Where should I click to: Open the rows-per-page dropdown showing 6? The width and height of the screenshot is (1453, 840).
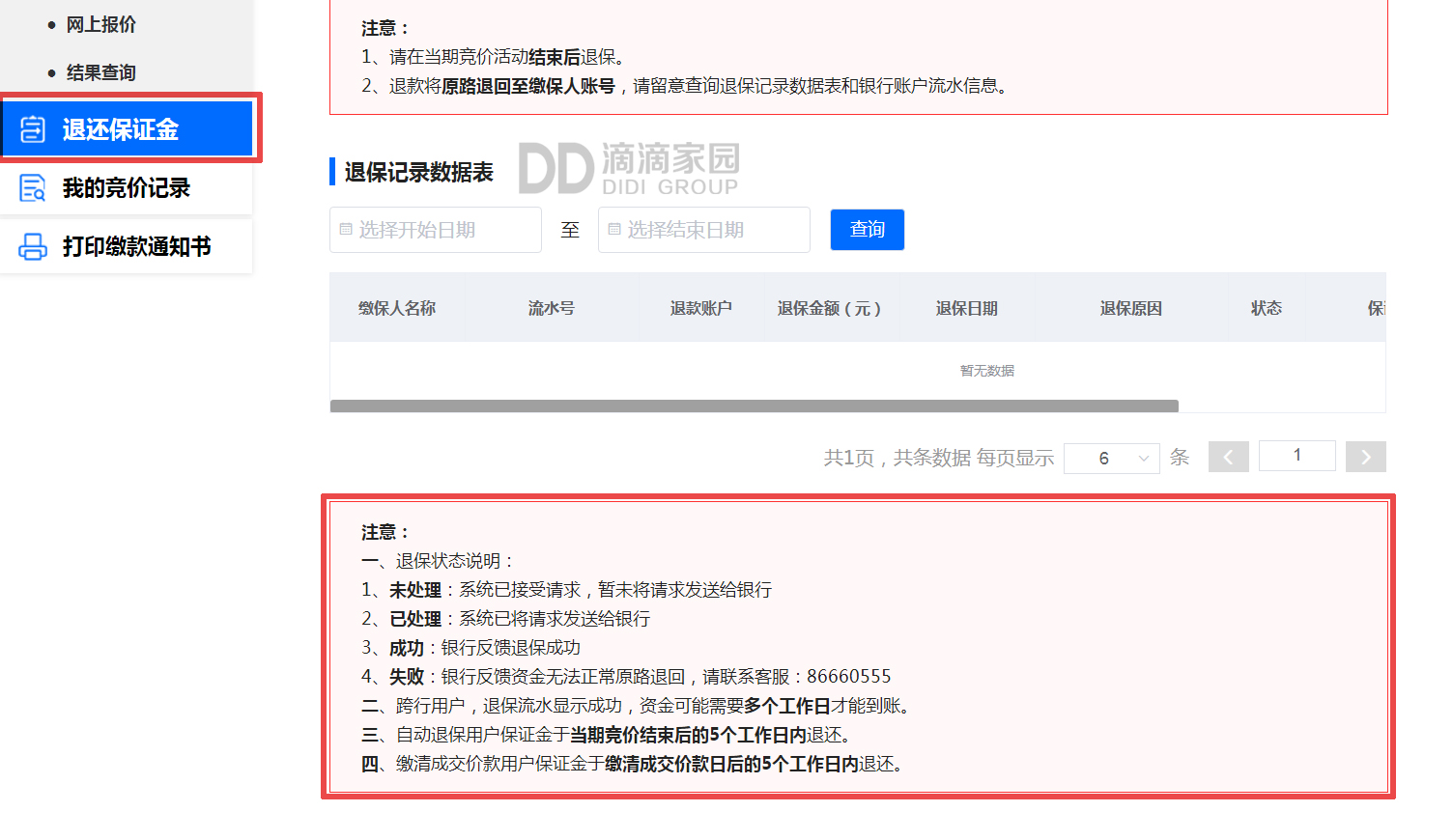pyautogui.click(x=1112, y=458)
